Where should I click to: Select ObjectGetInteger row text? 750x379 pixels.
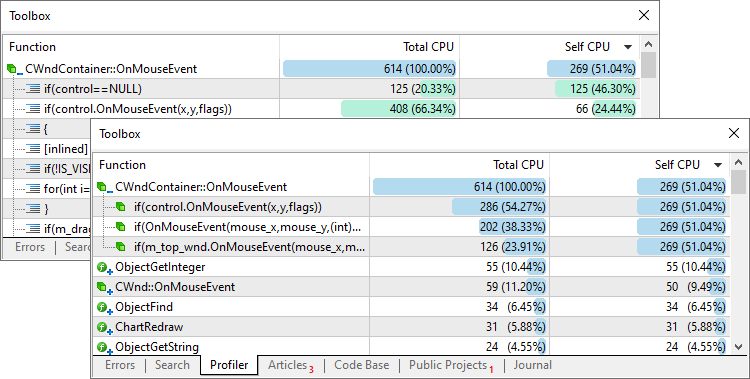point(160,267)
